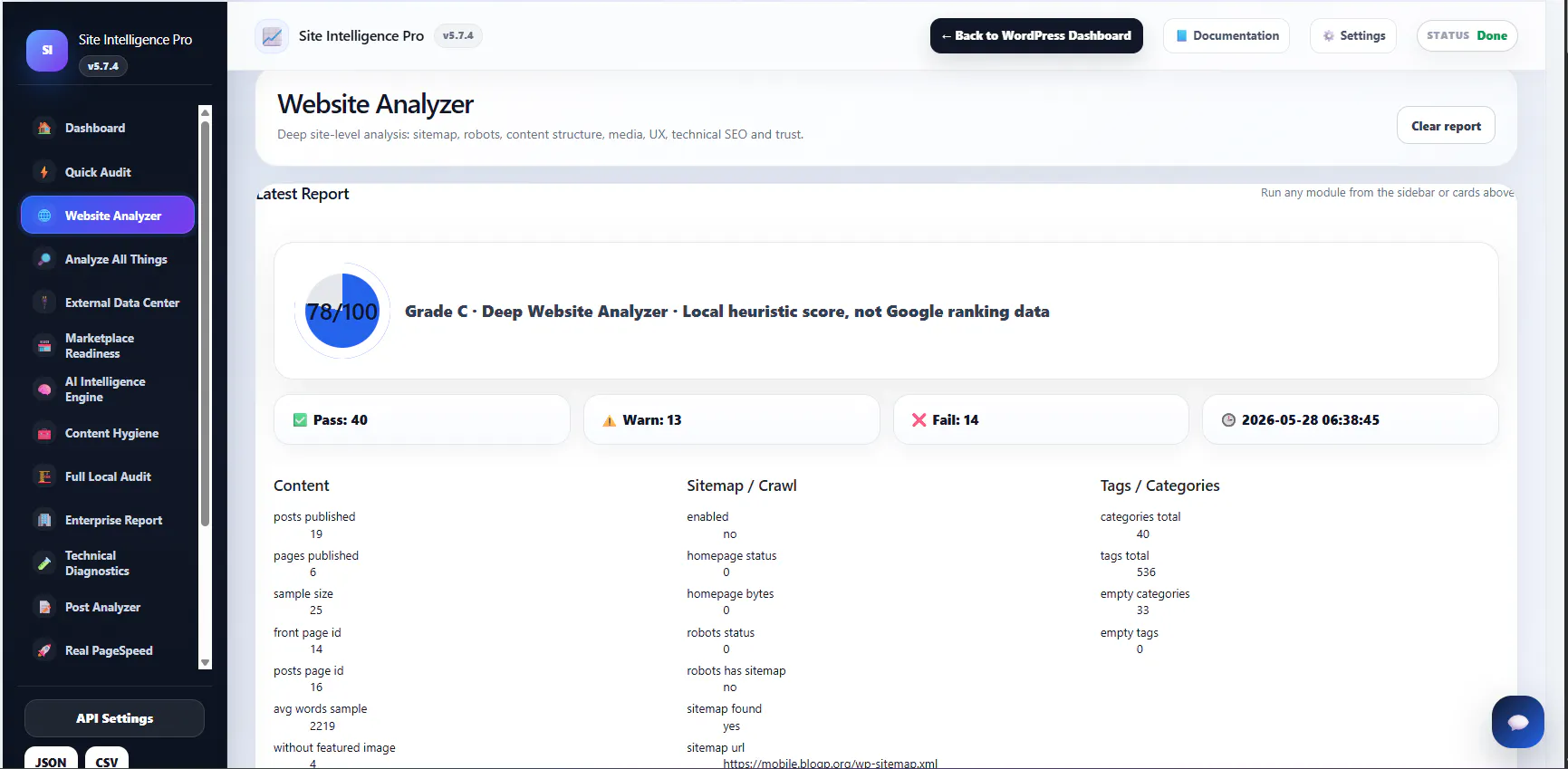Click the v5.7.4 badge in the header

point(458,36)
